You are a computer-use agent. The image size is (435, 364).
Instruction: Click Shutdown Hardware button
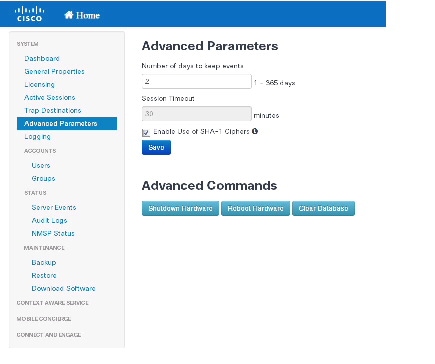[180, 208]
